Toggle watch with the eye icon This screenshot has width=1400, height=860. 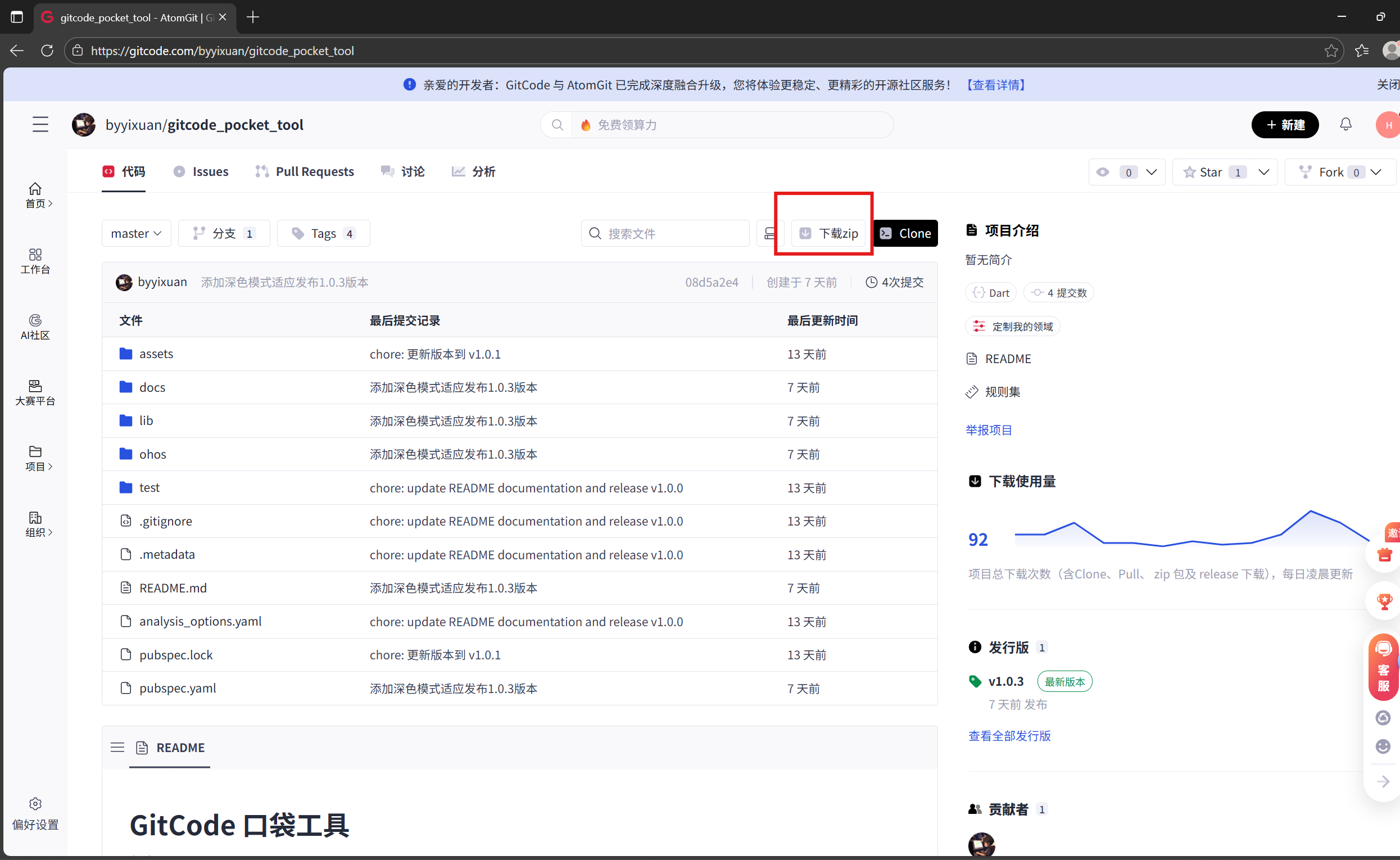[x=1103, y=172]
